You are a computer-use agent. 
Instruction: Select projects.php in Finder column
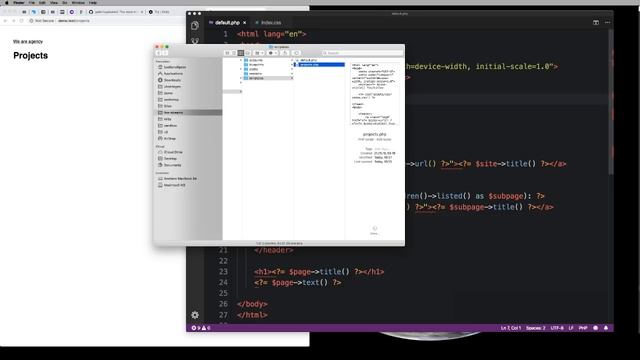[x=319, y=64]
